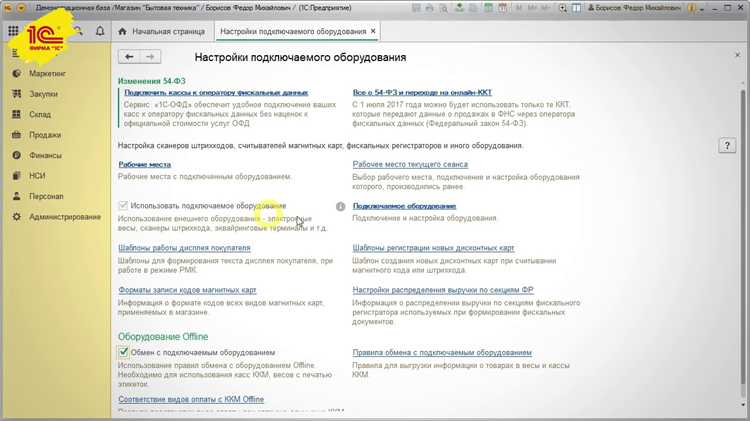Open Подключить кассы к оператору фискальных данных link

coord(216,92)
